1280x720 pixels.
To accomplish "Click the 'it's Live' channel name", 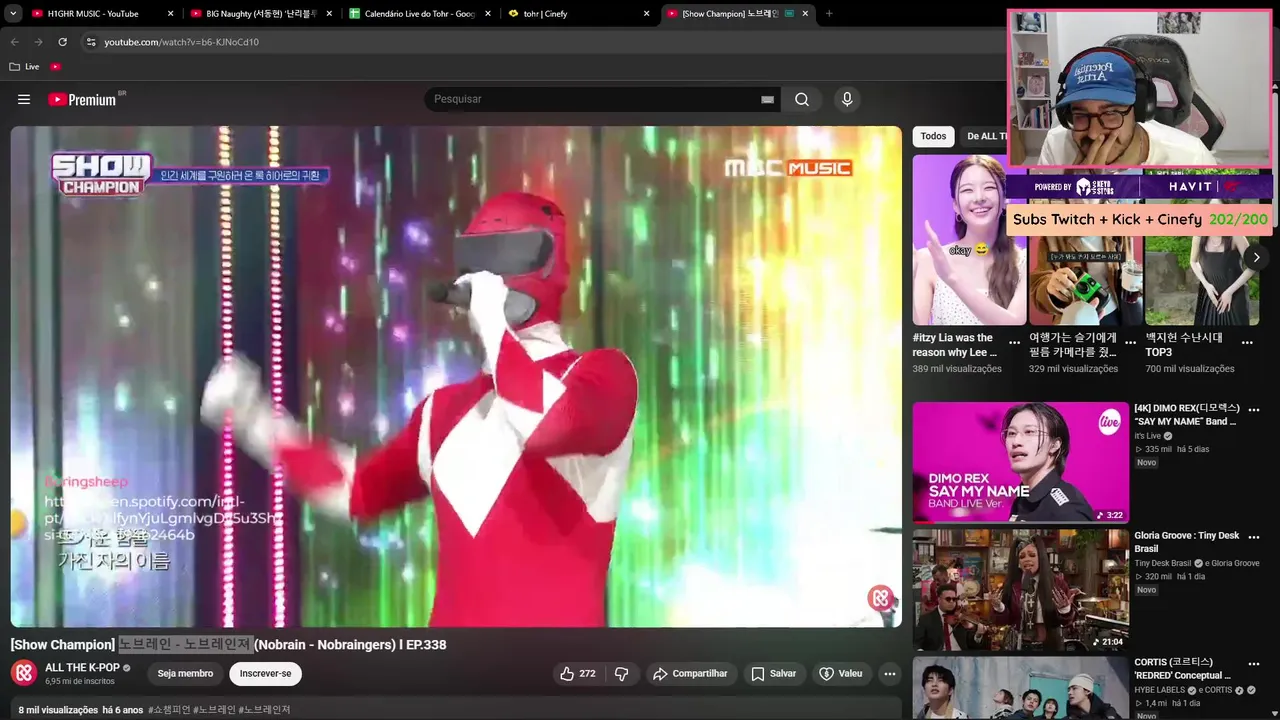I will click(1146, 436).
